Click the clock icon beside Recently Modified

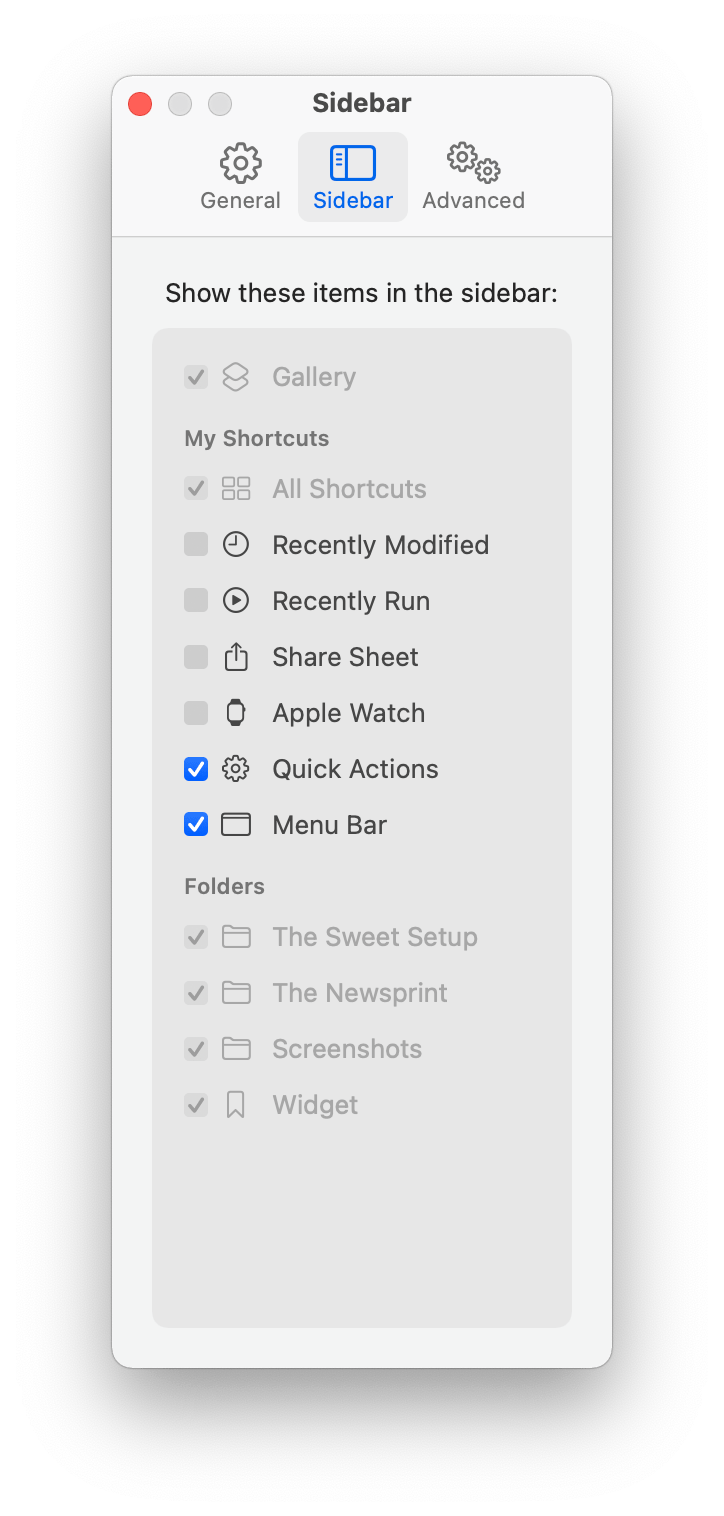[x=236, y=545]
